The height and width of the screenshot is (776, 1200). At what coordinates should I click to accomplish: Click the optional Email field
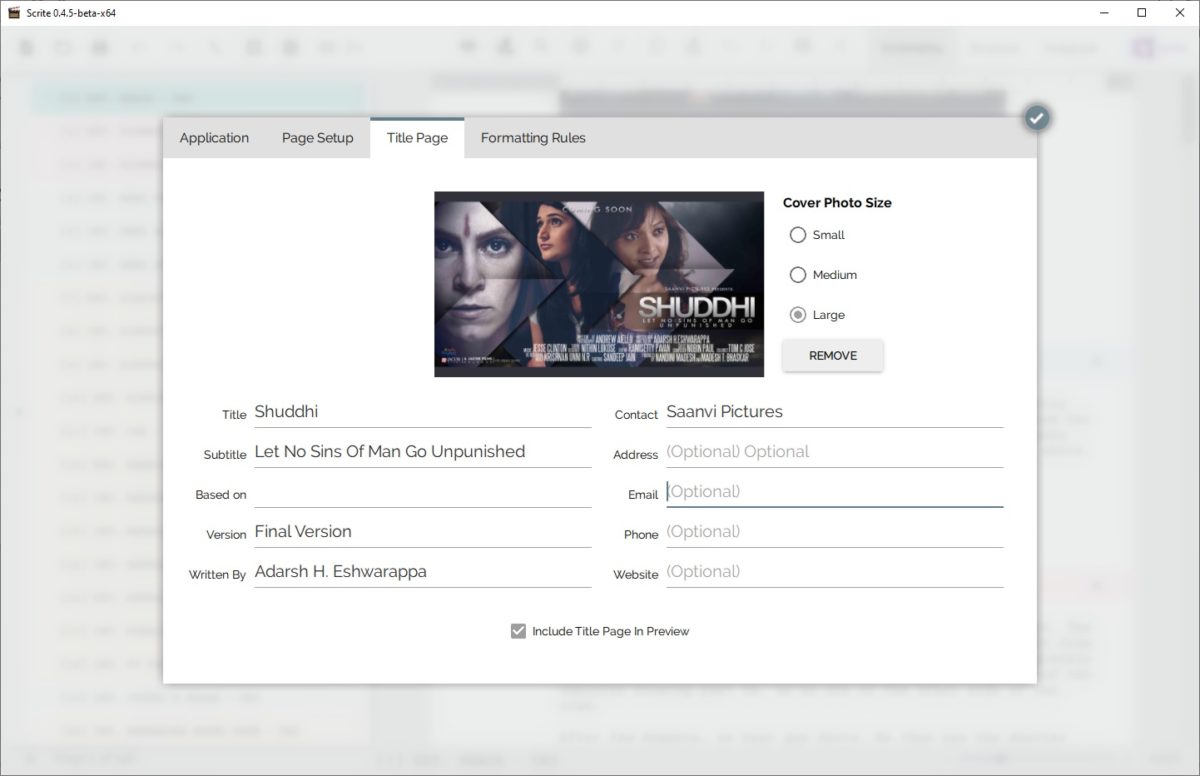(x=834, y=491)
